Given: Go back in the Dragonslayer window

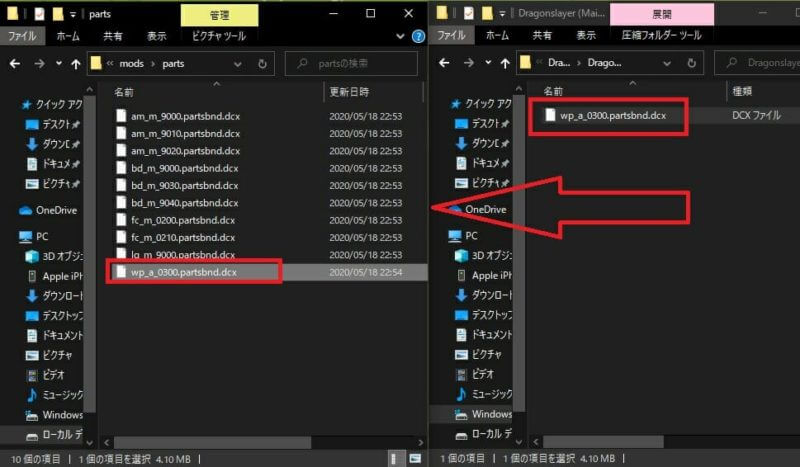Looking at the screenshot, I should coord(444,63).
